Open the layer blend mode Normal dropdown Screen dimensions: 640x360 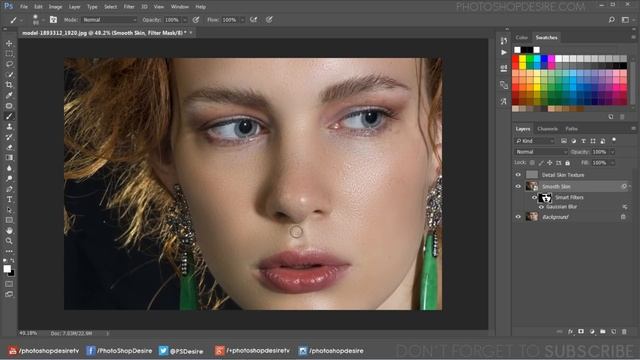541,152
